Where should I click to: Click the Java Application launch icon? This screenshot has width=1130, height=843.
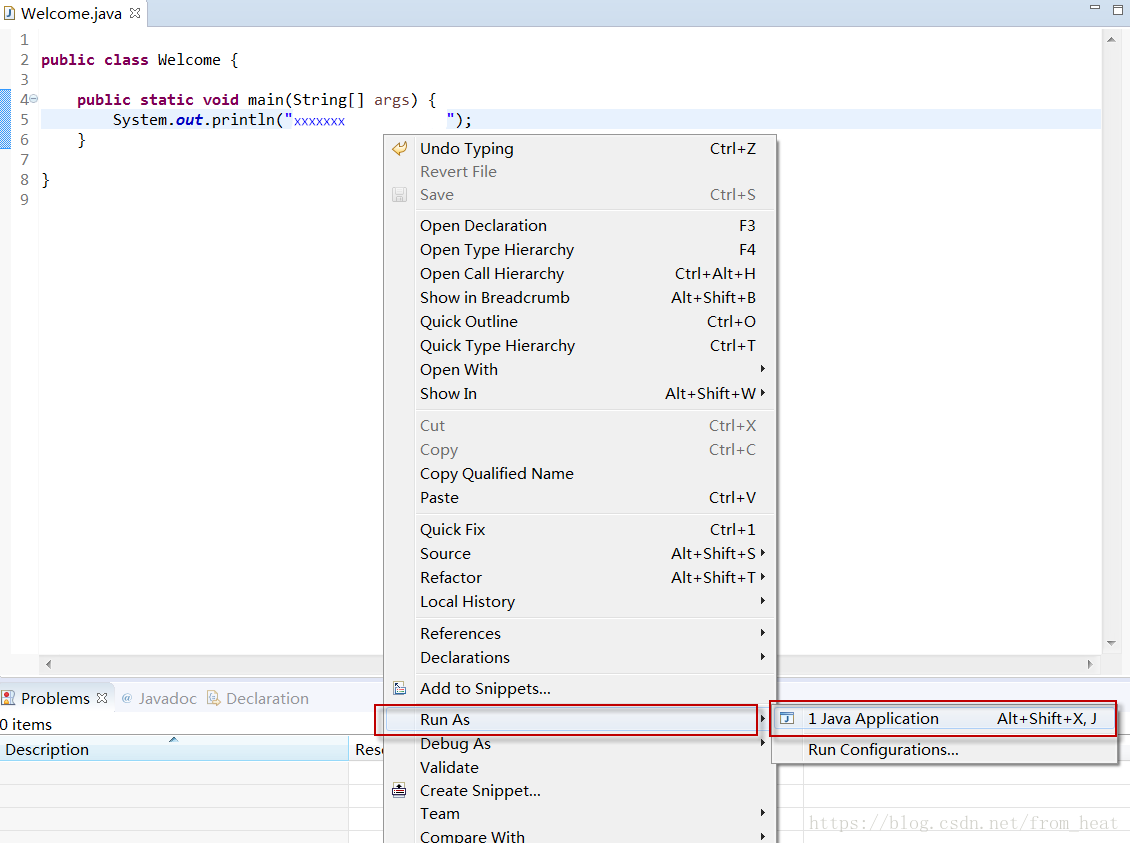[x=787, y=718]
